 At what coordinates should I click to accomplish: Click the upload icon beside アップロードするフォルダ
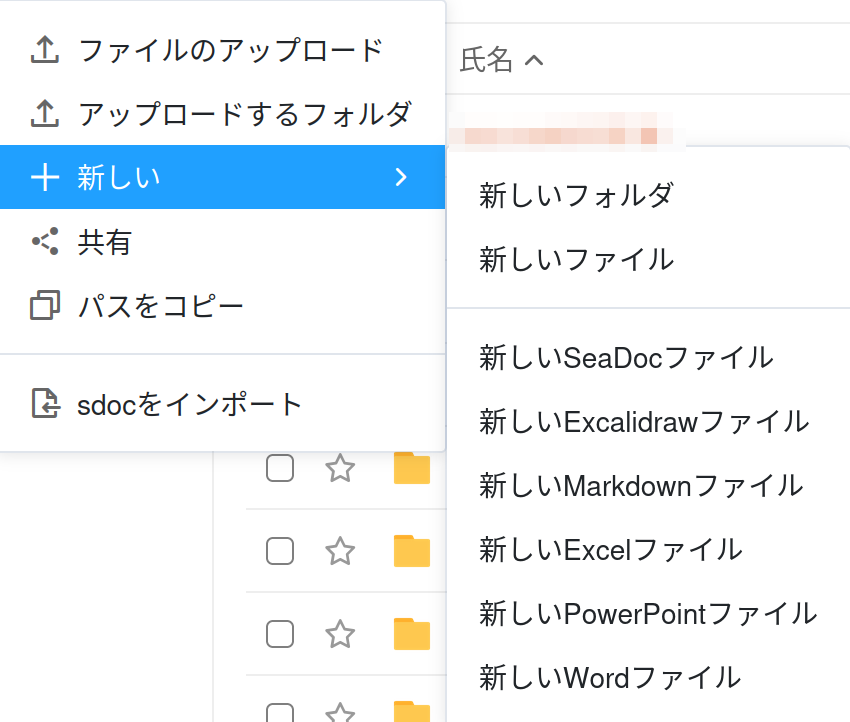[45, 114]
